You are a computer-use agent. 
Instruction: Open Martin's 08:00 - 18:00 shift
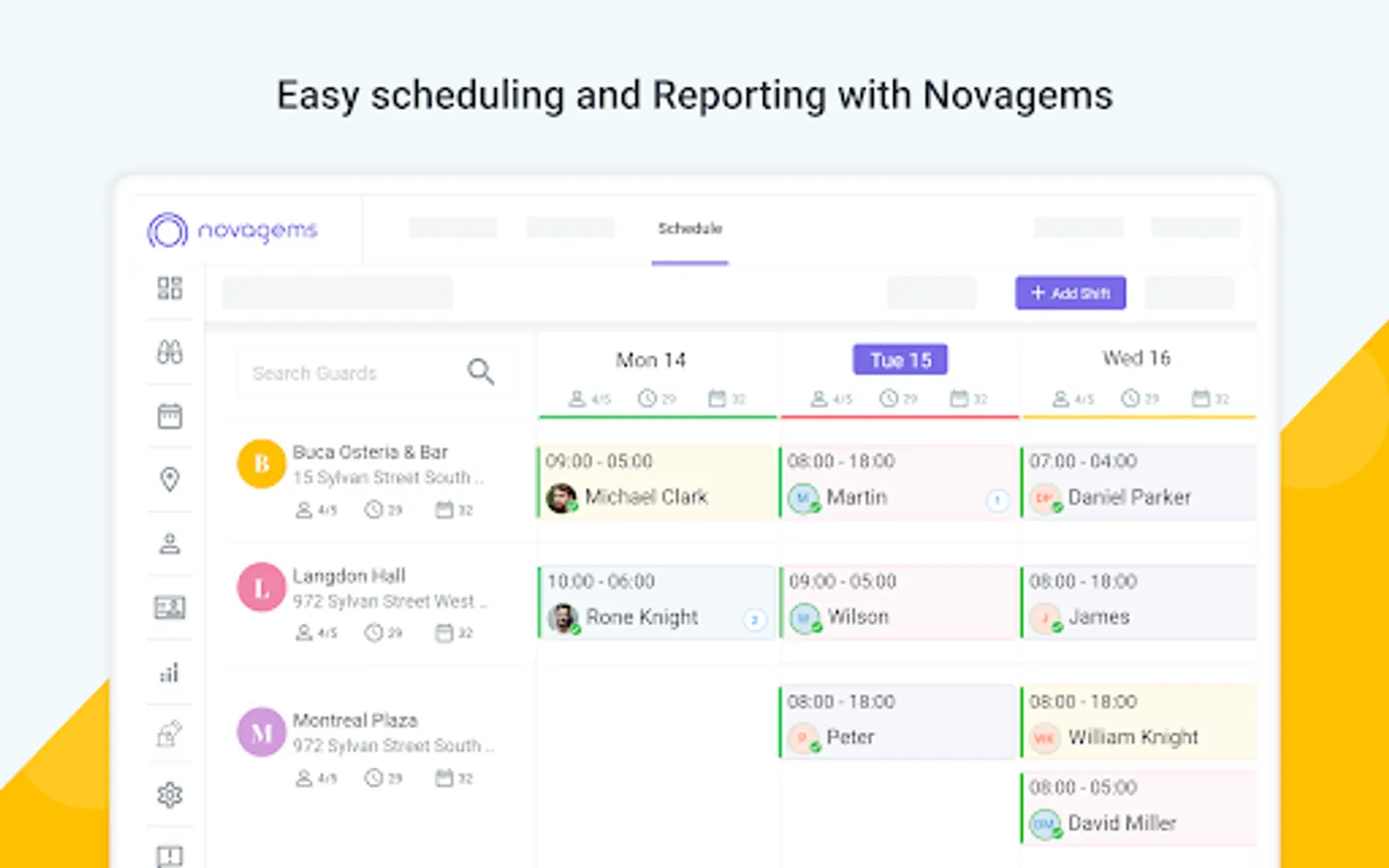899,481
